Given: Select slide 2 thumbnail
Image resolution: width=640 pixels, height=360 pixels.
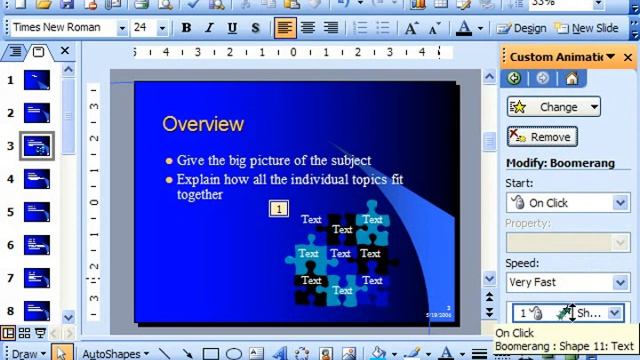Looking at the screenshot, I should pyautogui.click(x=37, y=113).
